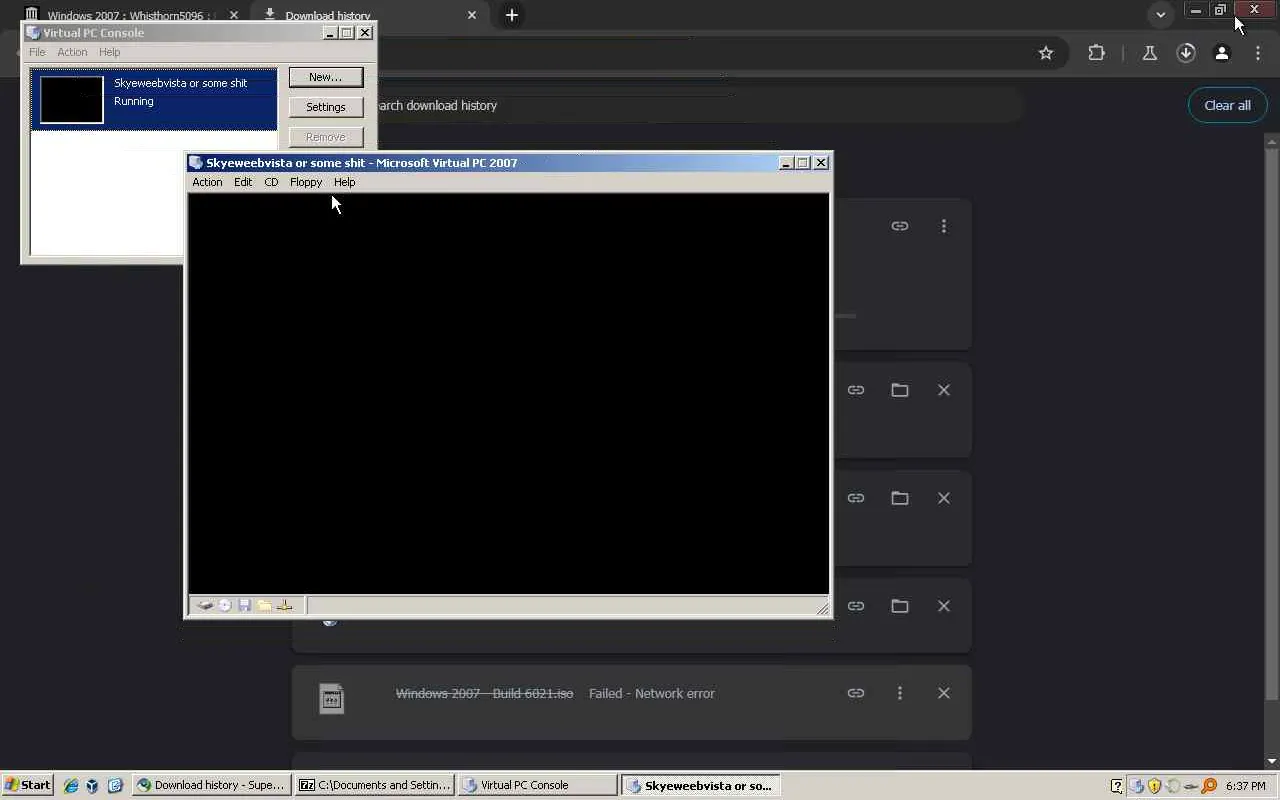Switch to Download history taskbar button
1280x800 pixels.
click(211, 785)
